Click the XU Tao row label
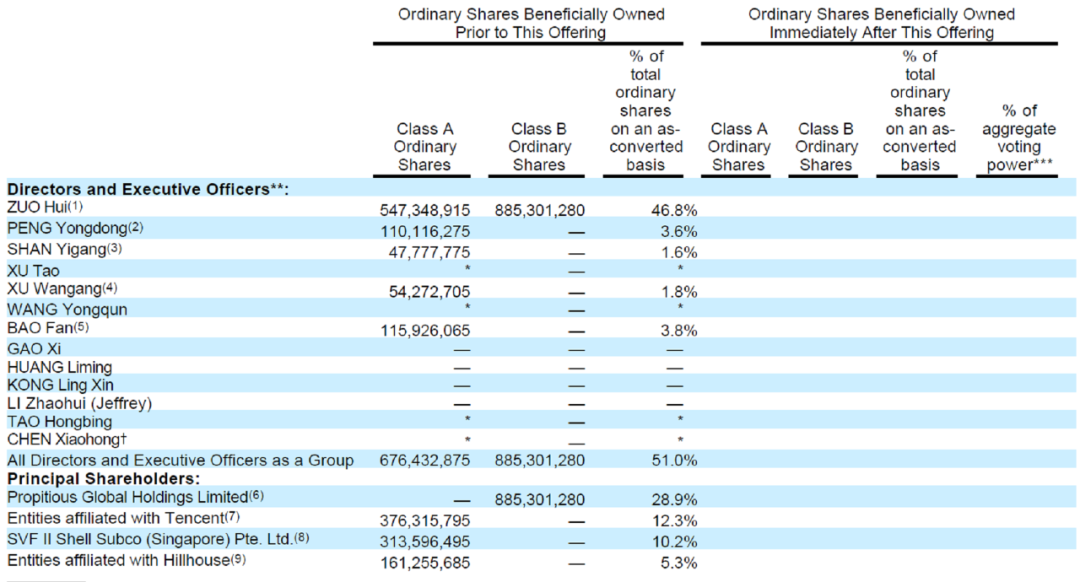Screen dimensions: 1080x582 click(x=33, y=271)
